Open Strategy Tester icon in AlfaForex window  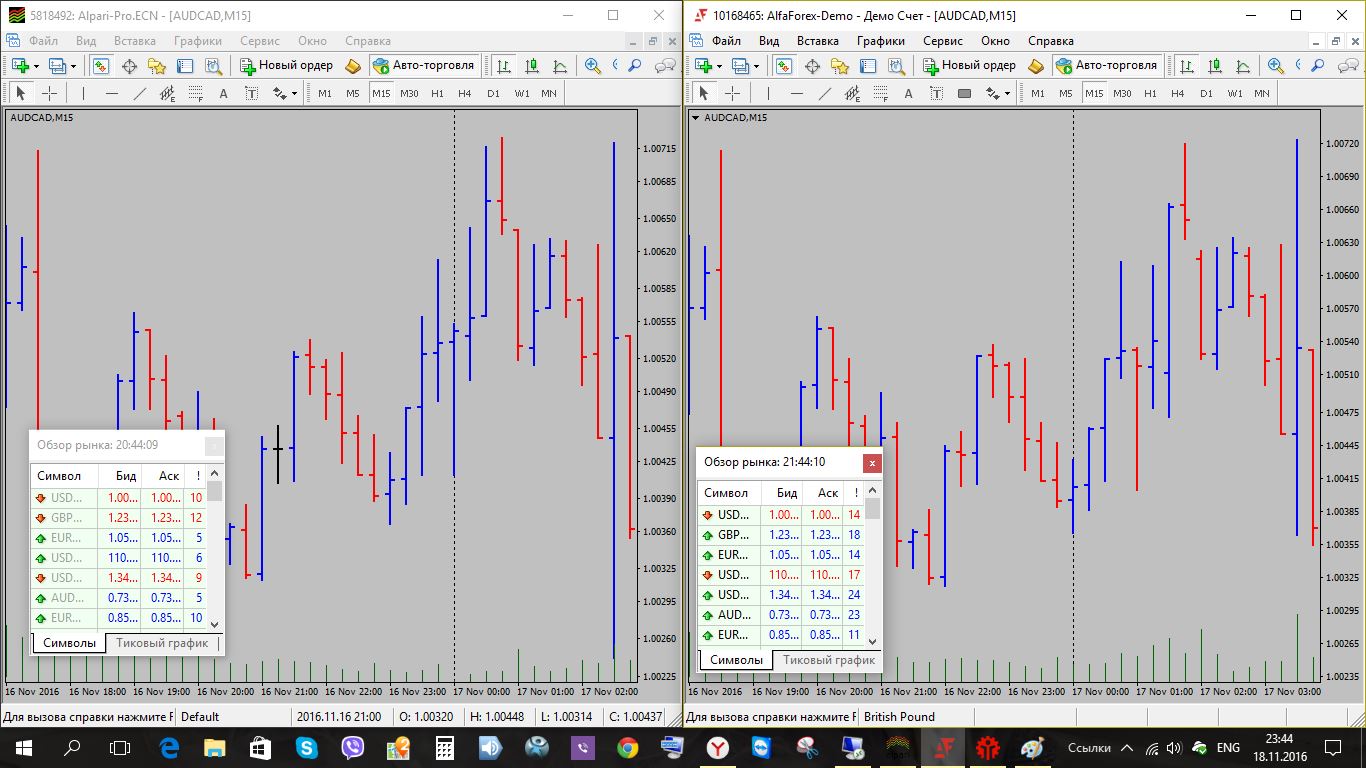[x=896, y=66]
